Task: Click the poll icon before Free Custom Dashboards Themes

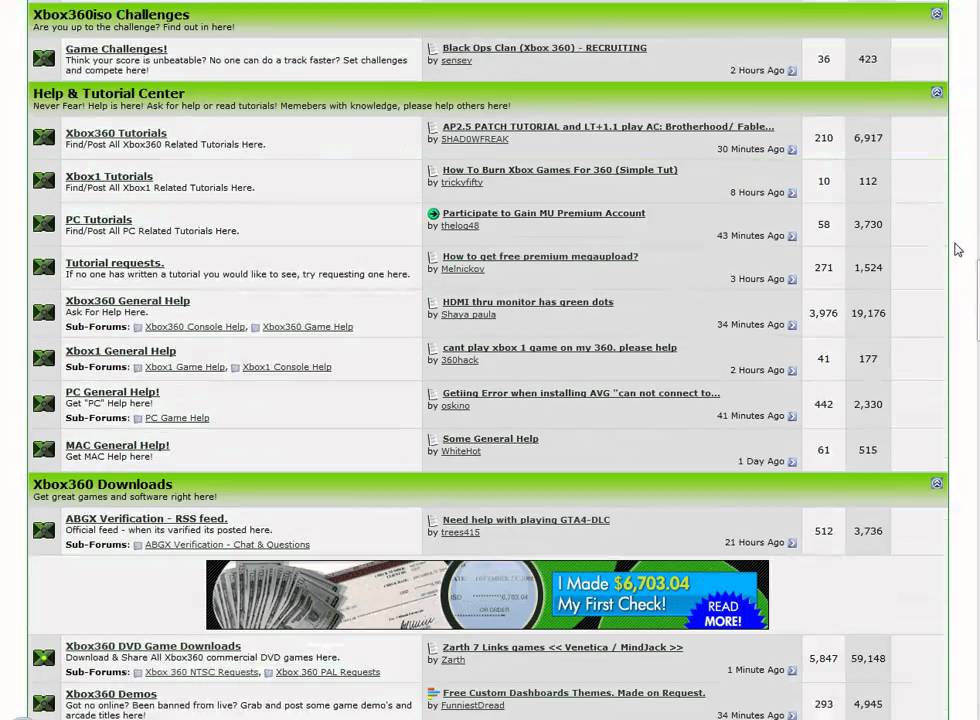Action: pyautogui.click(x=433, y=692)
